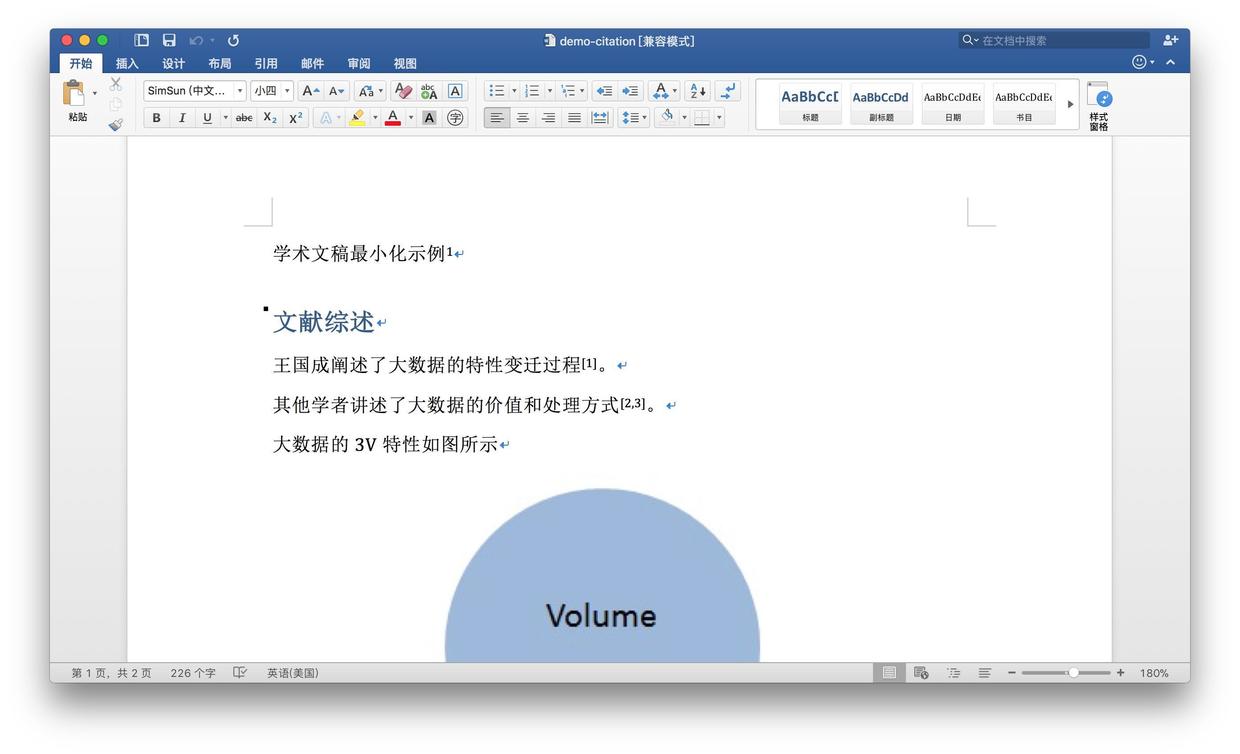Image resolution: width=1240 pixels, height=754 pixels.
Task: Open the 布局 (Layout) ribbon tab
Action: tap(220, 63)
